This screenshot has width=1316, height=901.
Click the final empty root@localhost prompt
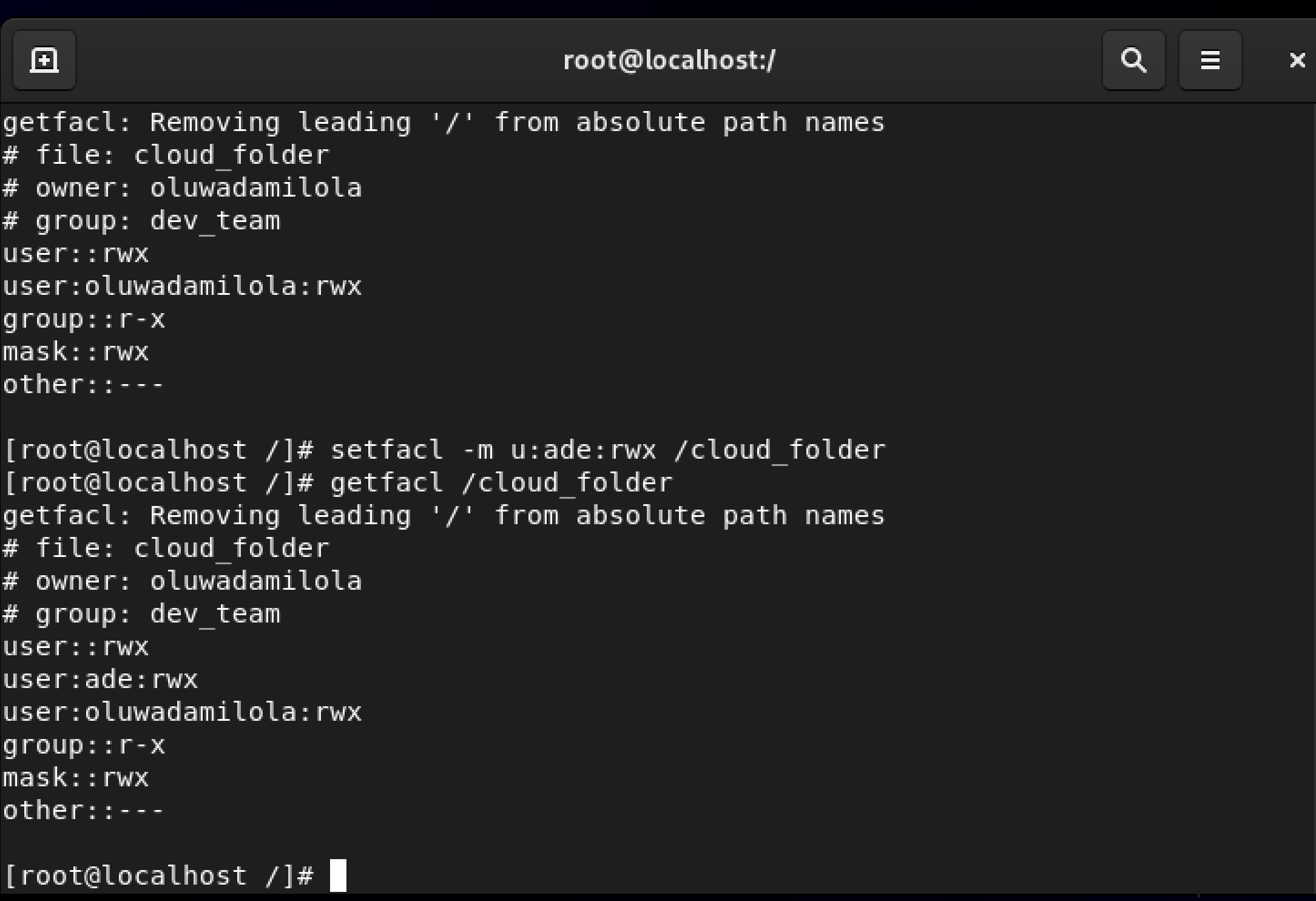[x=158, y=876]
